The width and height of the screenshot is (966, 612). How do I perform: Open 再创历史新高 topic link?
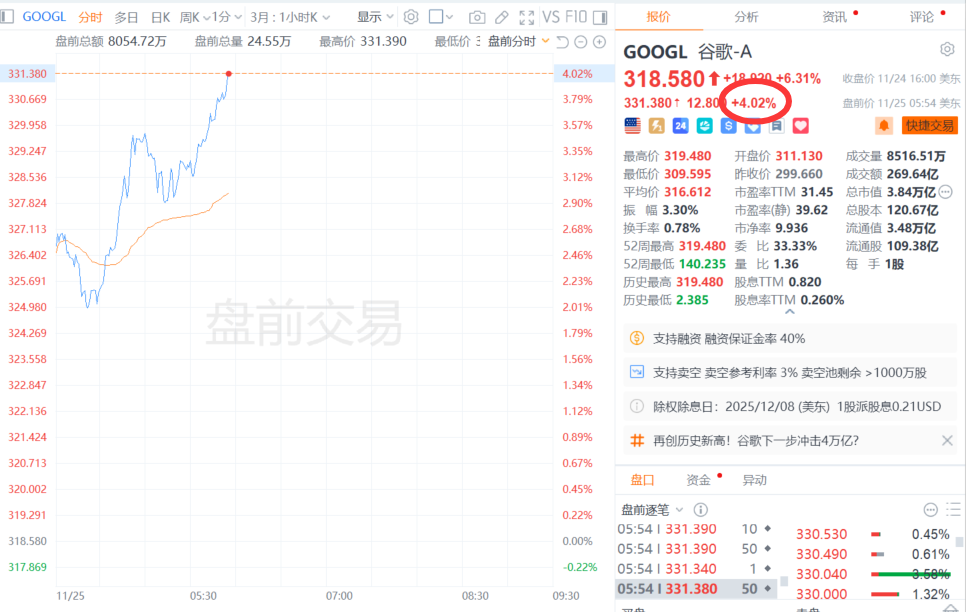click(x=756, y=441)
